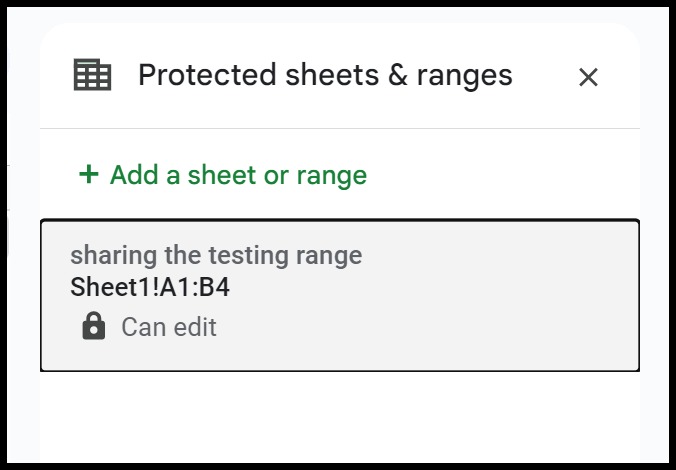Click the Can edit permission label

[x=169, y=327]
